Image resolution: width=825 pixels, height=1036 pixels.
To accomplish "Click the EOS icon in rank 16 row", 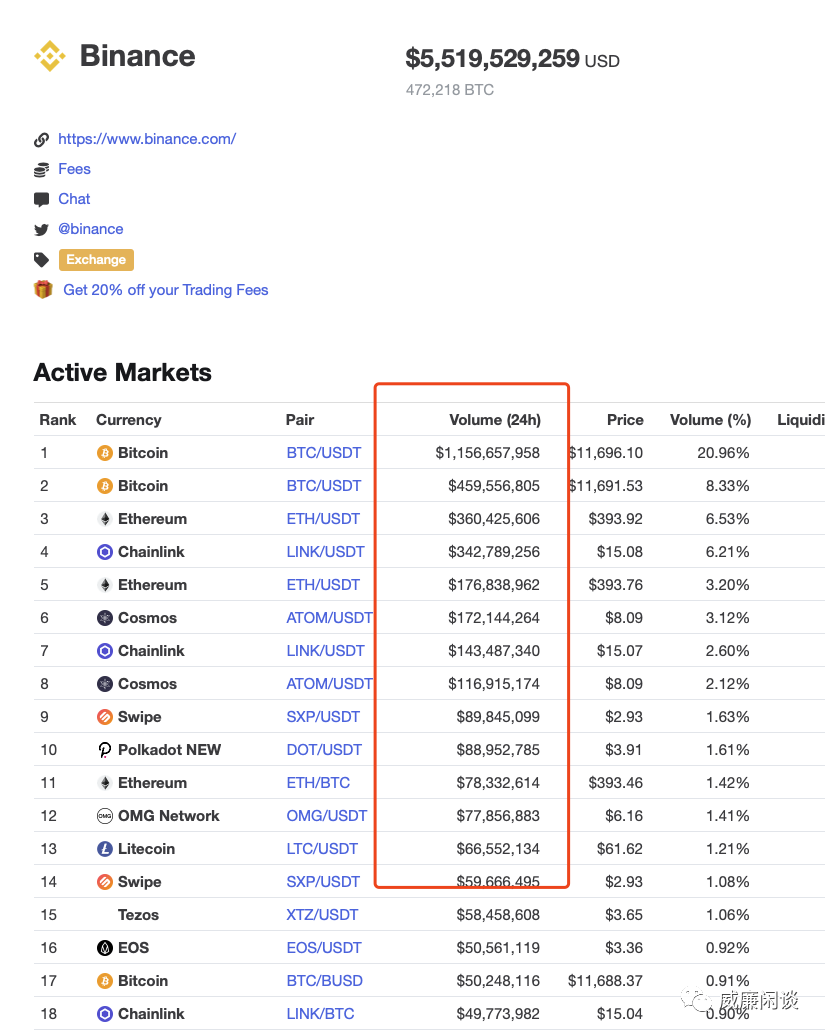I will pyautogui.click(x=104, y=948).
